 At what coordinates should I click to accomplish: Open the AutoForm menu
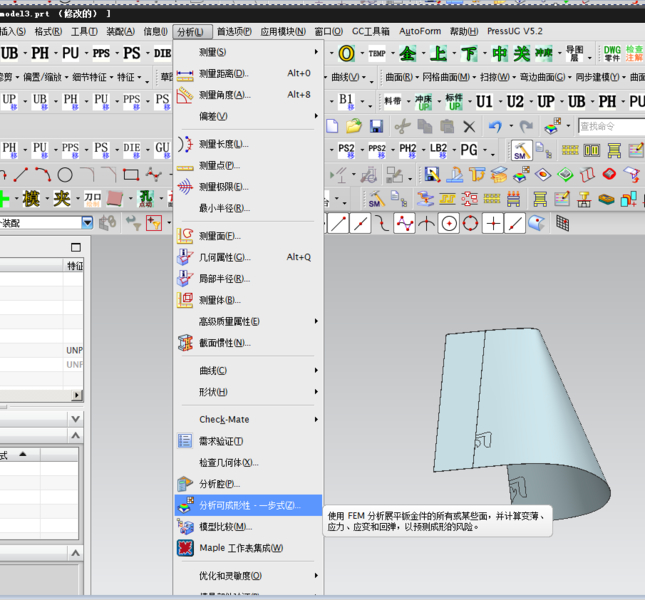420,31
